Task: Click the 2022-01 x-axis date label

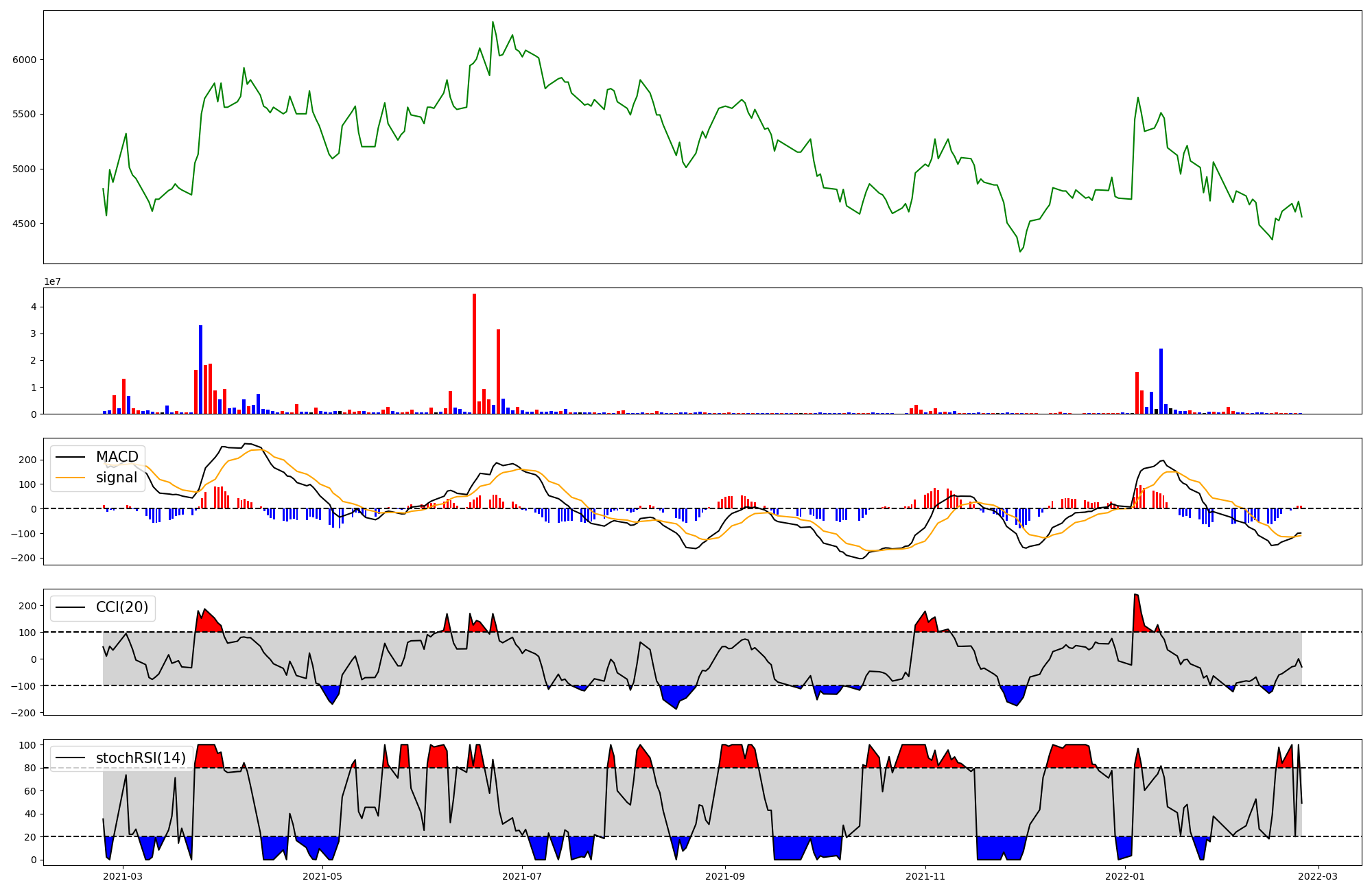Action: click(x=1125, y=876)
